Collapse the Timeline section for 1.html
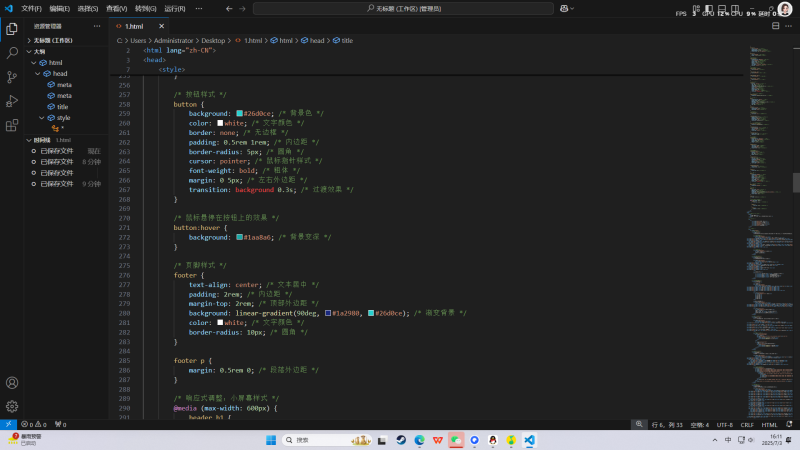800x450 pixels. (x=66, y=140)
